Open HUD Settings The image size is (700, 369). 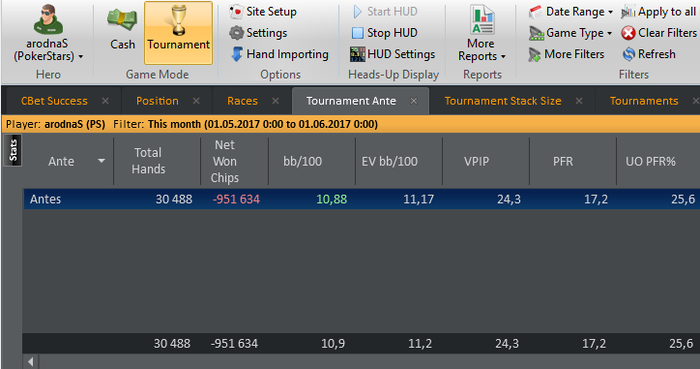(393, 54)
